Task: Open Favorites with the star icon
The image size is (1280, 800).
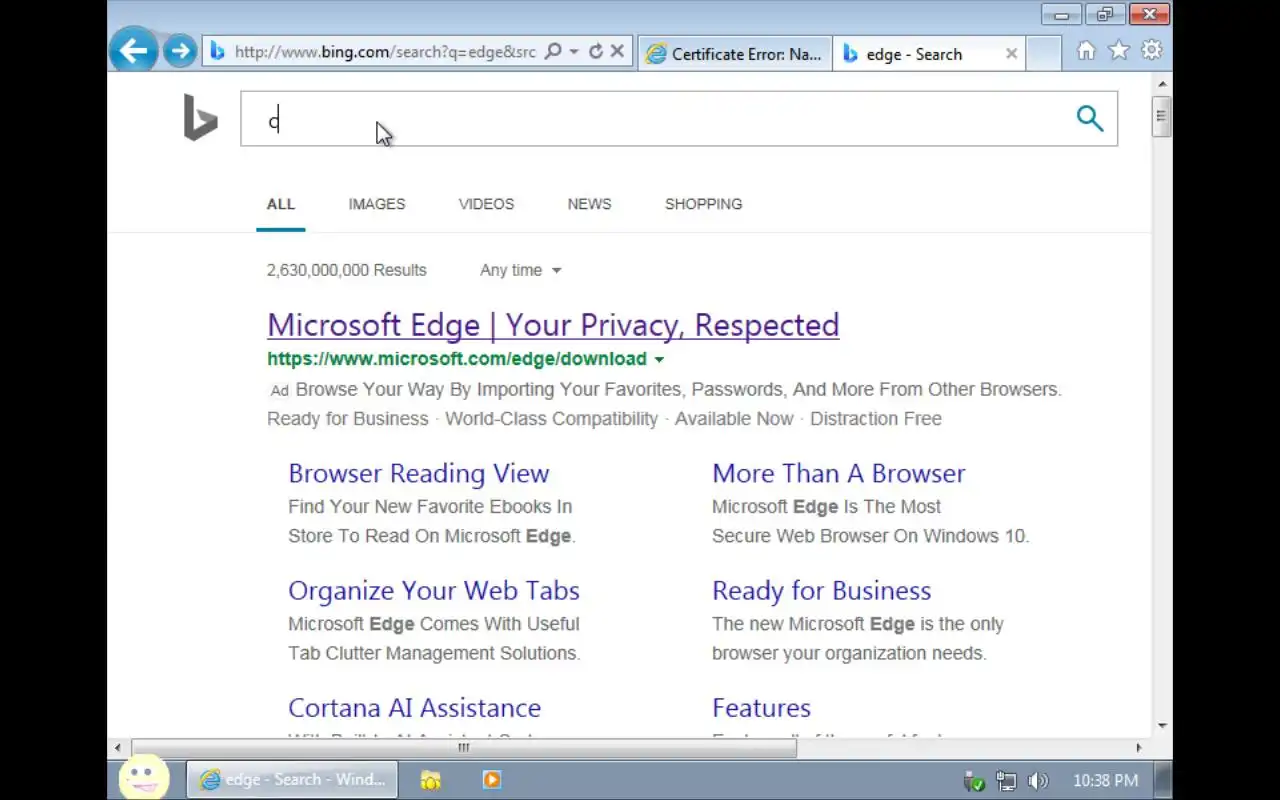Action: (x=1119, y=51)
